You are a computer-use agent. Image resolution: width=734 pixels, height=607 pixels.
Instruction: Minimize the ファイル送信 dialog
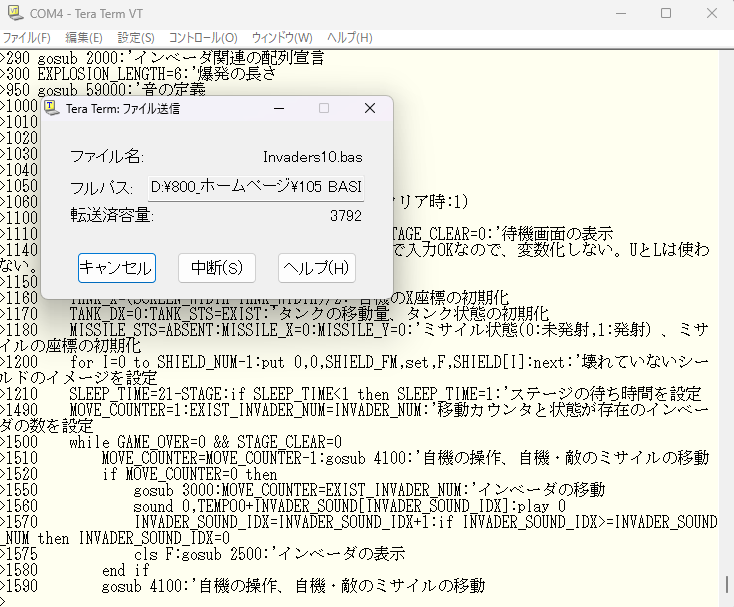(x=277, y=108)
